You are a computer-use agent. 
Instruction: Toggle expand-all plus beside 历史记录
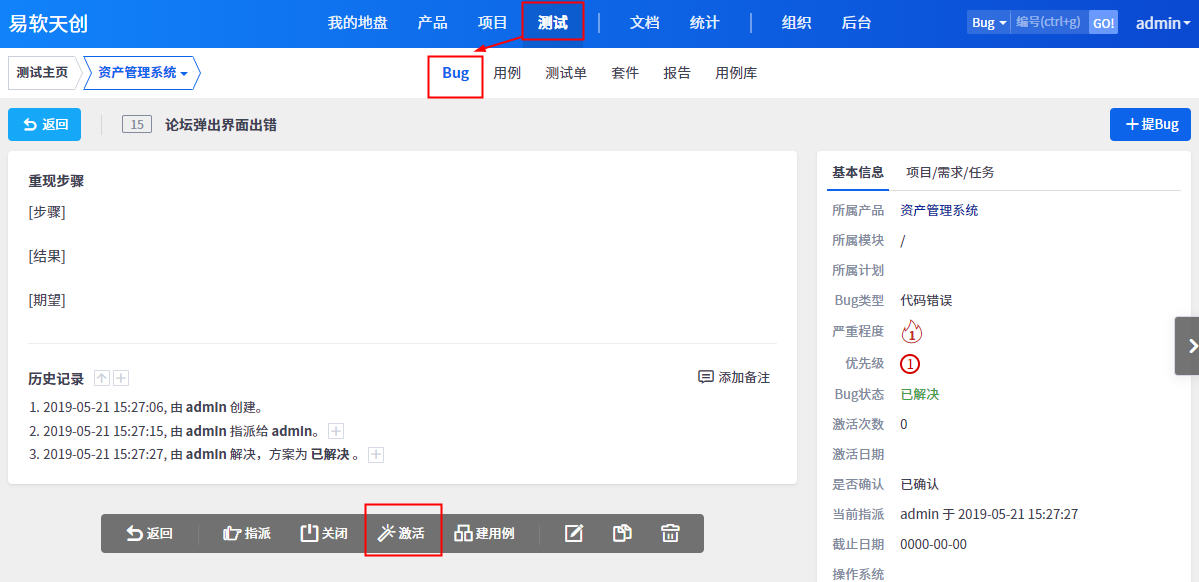point(121,378)
